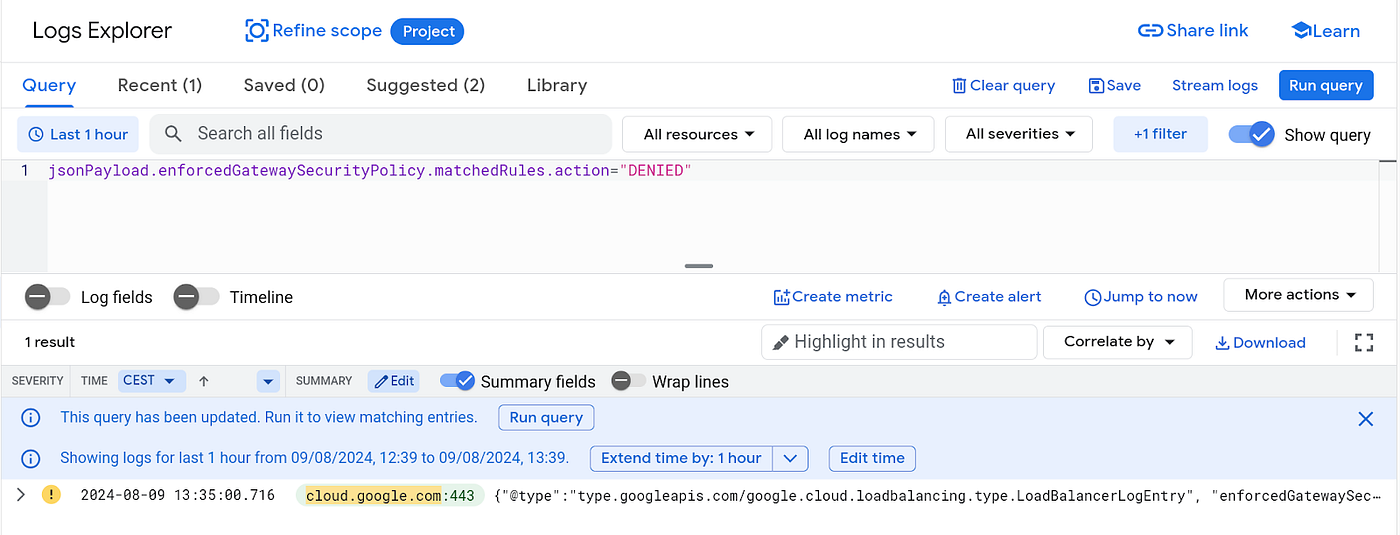Click the pencil icon on Edit summary
The image size is (1400, 535).
[x=381, y=381]
